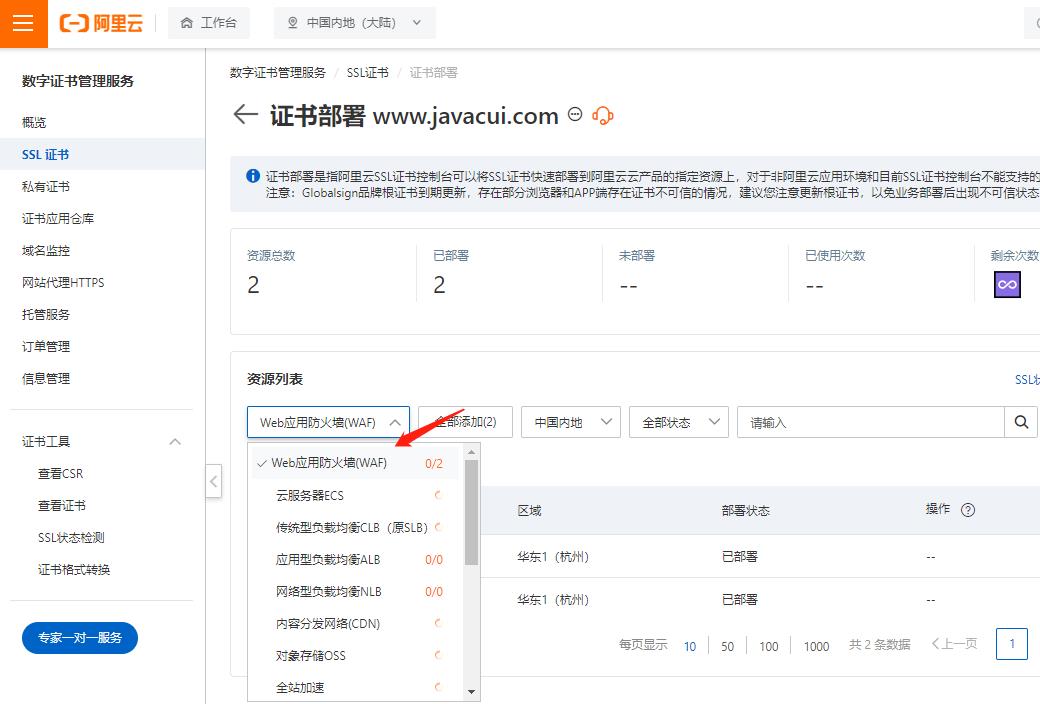Click the 资源总数 value 2
1040x704 pixels.
tap(253, 285)
